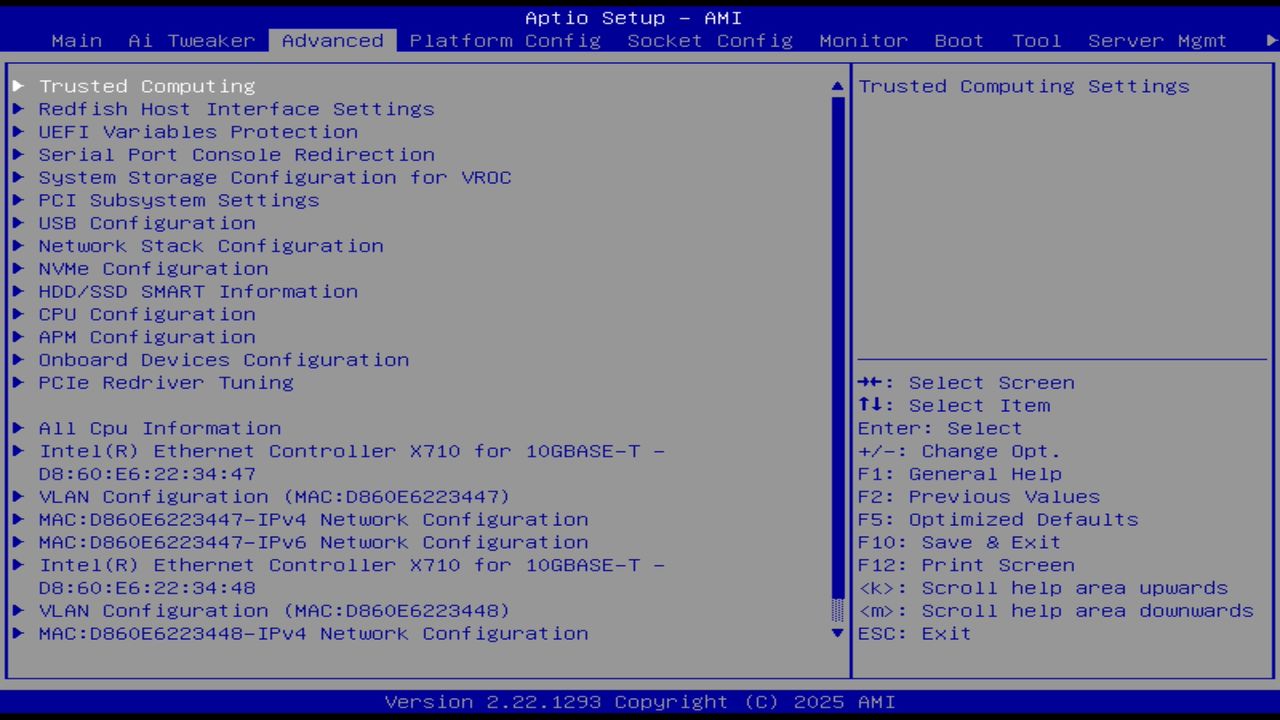
Task: Click the scroll-up arrow on the scrollbar
Action: 836,86
